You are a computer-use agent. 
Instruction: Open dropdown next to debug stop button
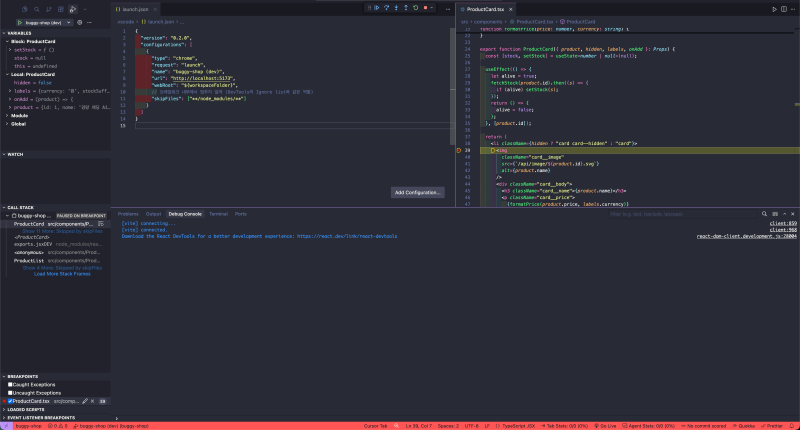tap(432, 8)
